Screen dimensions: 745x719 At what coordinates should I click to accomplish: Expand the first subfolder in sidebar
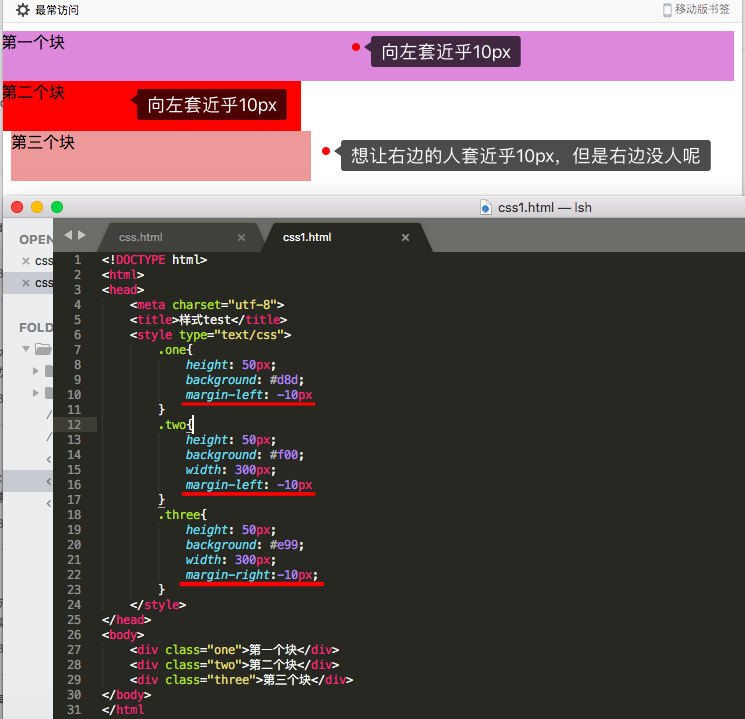pos(36,371)
